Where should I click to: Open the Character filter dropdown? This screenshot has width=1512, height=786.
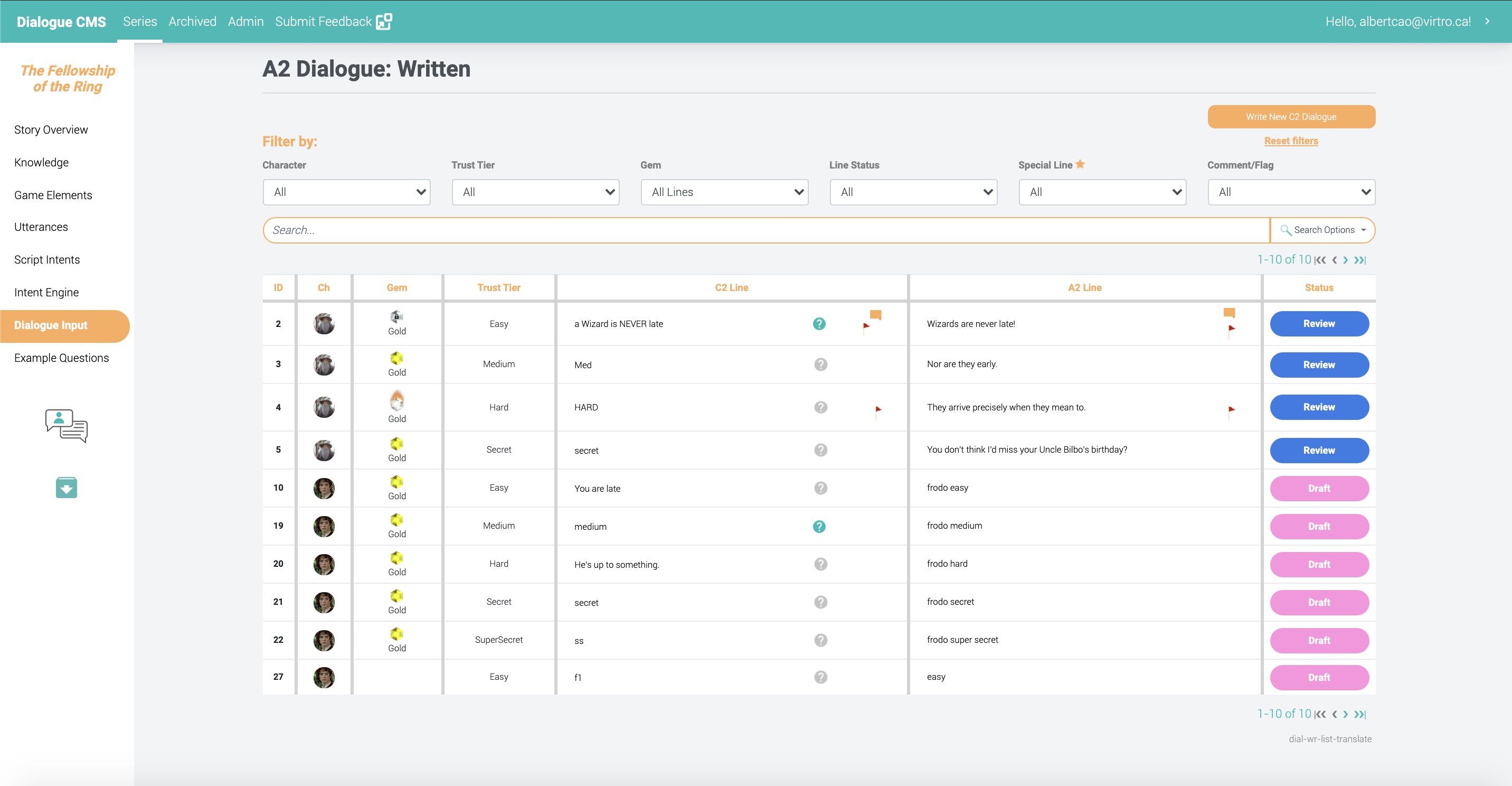pos(346,192)
